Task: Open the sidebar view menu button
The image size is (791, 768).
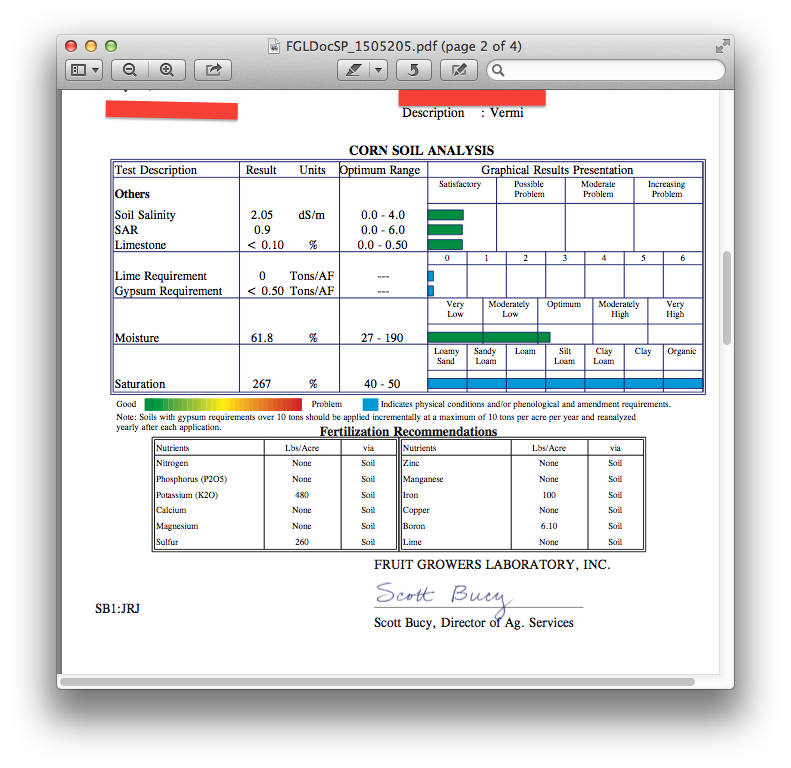Action: (x=83, y=70)
